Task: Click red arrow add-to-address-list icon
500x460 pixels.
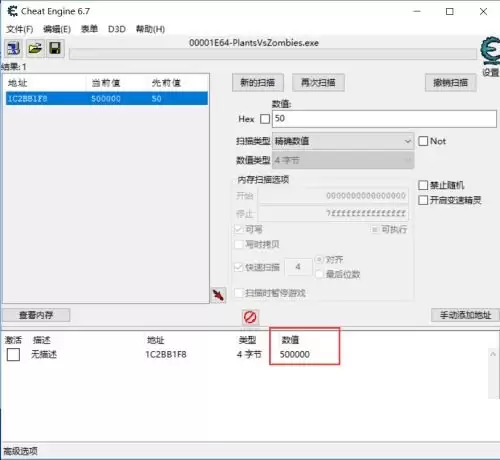Action: (x=218, y=295)
